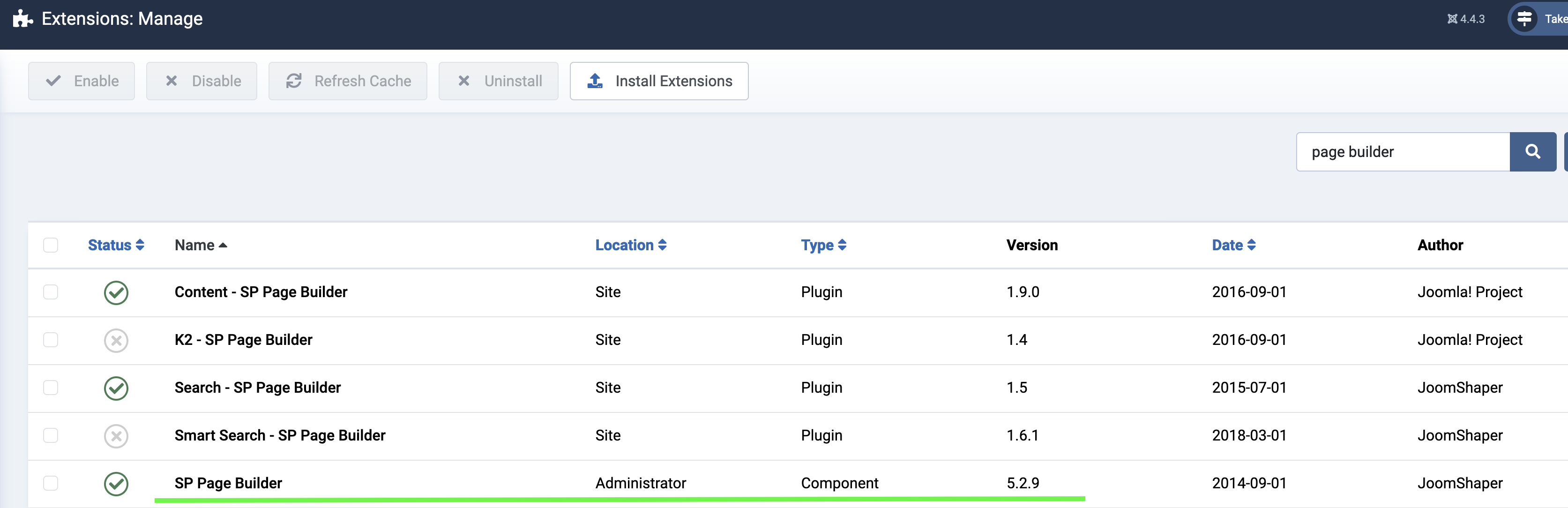
Task: Click the 'Version' column header
Action: (x=1032, y=245)
